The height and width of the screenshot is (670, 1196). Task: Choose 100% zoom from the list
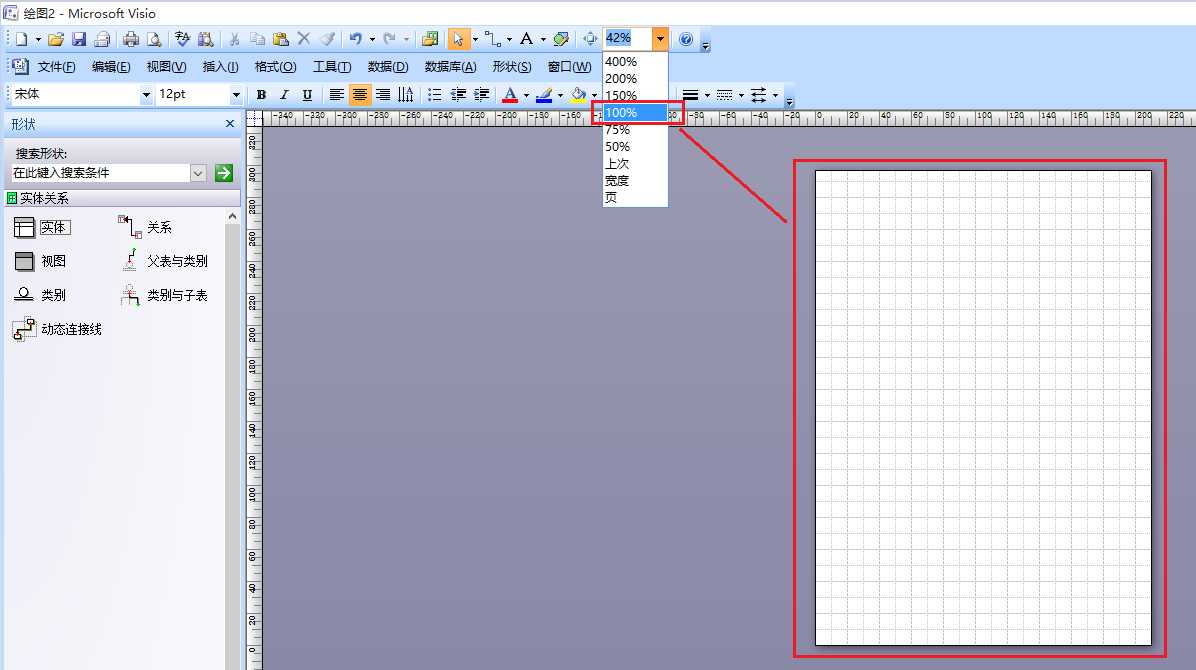[635, 112]
